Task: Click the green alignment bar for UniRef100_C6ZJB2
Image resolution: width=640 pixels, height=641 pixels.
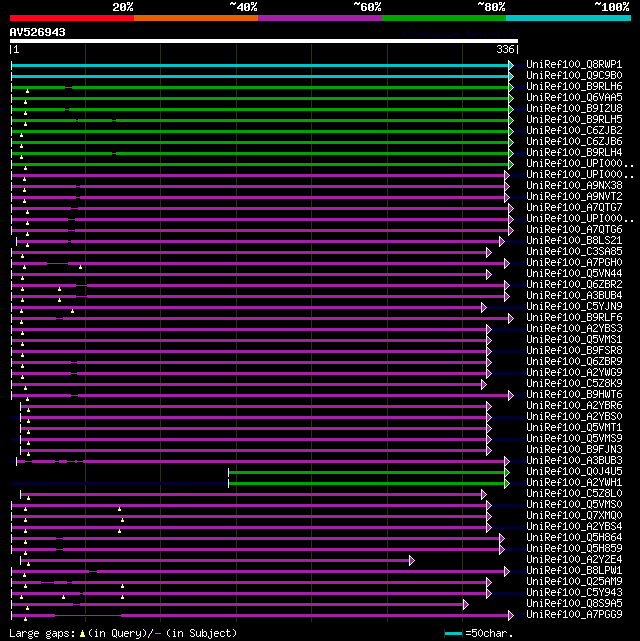Action: pyautogui.click(x=260, y=132)
